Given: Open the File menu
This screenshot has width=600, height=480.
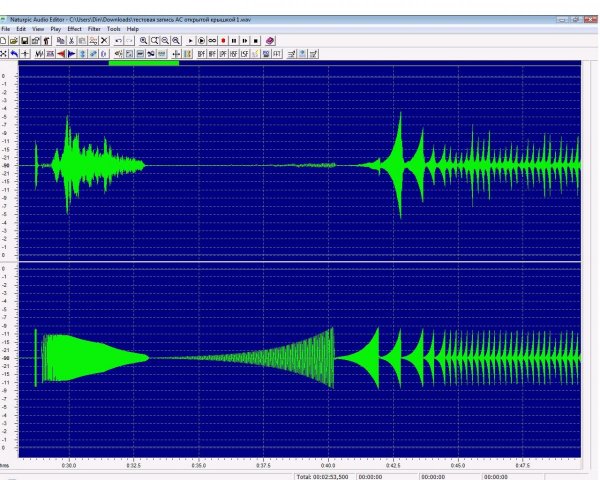Looking at the screenshot, I should pyautogui.click(x=6, y=29).
